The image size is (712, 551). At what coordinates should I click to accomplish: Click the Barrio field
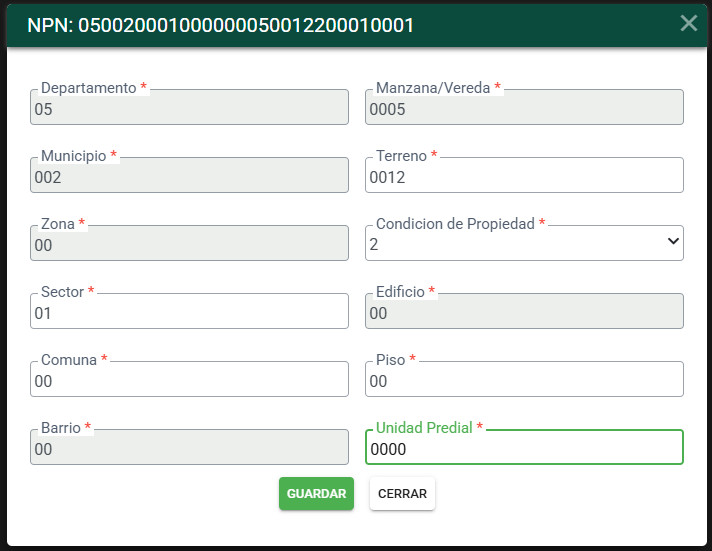click(x=189, y=447)
